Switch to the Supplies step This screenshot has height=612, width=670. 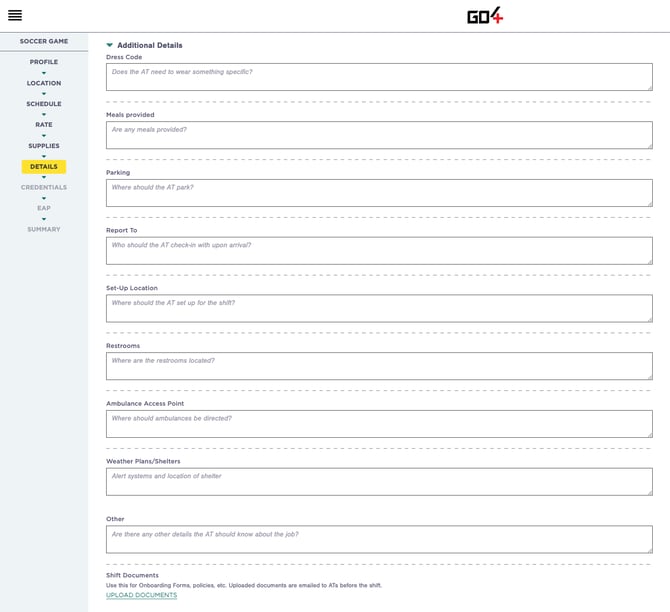(x=44, y=146)
